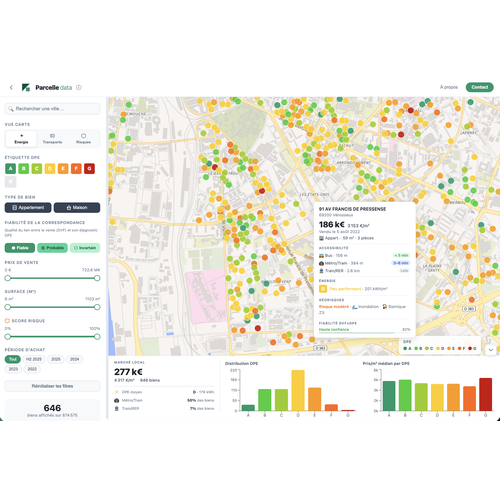Toggle DPE label A filter
Screen dimensions: 500x500
(11, 169)
